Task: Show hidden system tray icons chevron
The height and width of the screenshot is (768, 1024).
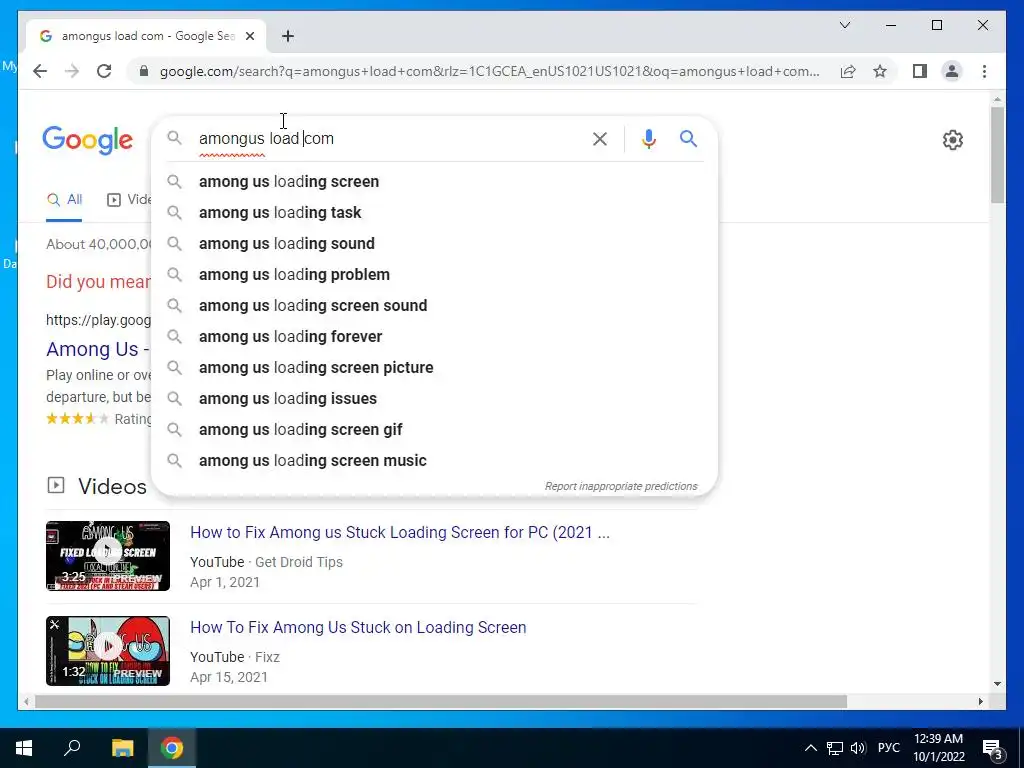Action: (810, 748)
